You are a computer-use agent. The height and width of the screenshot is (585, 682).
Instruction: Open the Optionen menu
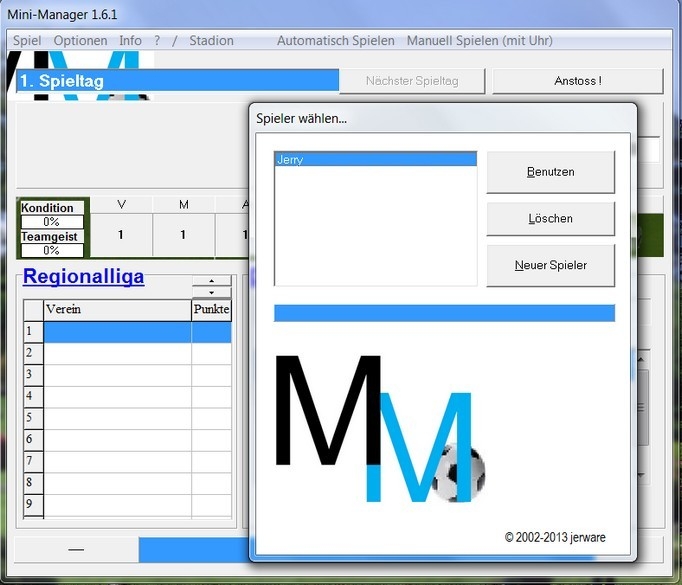(81, 41)
